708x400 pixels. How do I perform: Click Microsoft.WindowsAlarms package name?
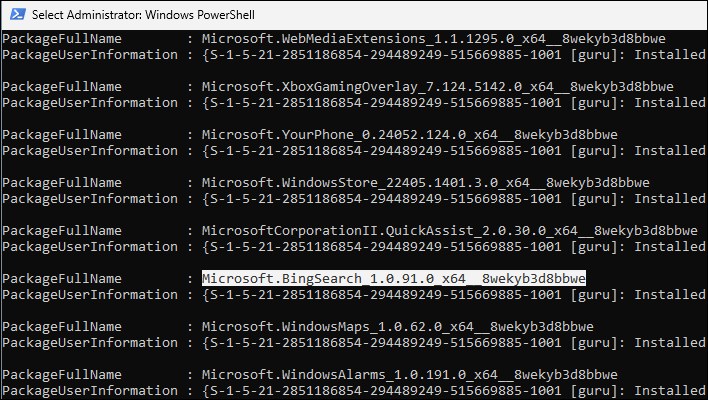pos(410,374)
